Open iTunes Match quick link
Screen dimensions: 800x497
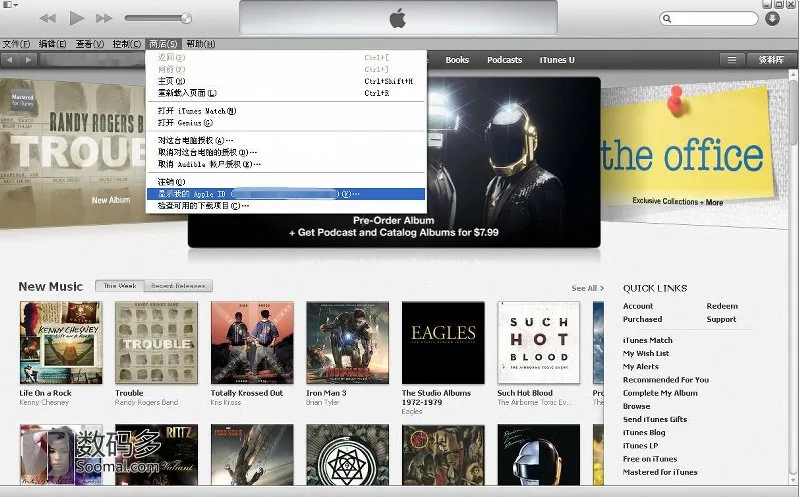pyautogui.click(x=647, y=340)
